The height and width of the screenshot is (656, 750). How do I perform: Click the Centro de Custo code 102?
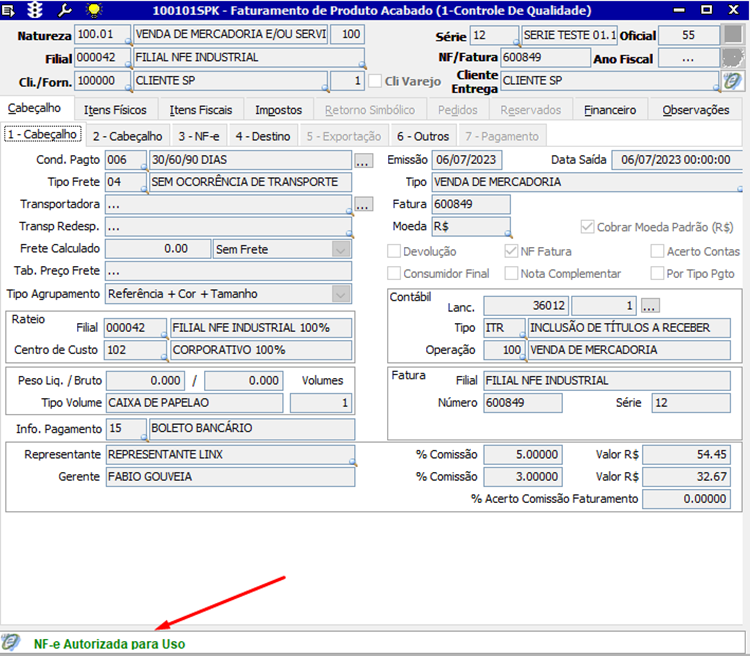pos(135,350)
